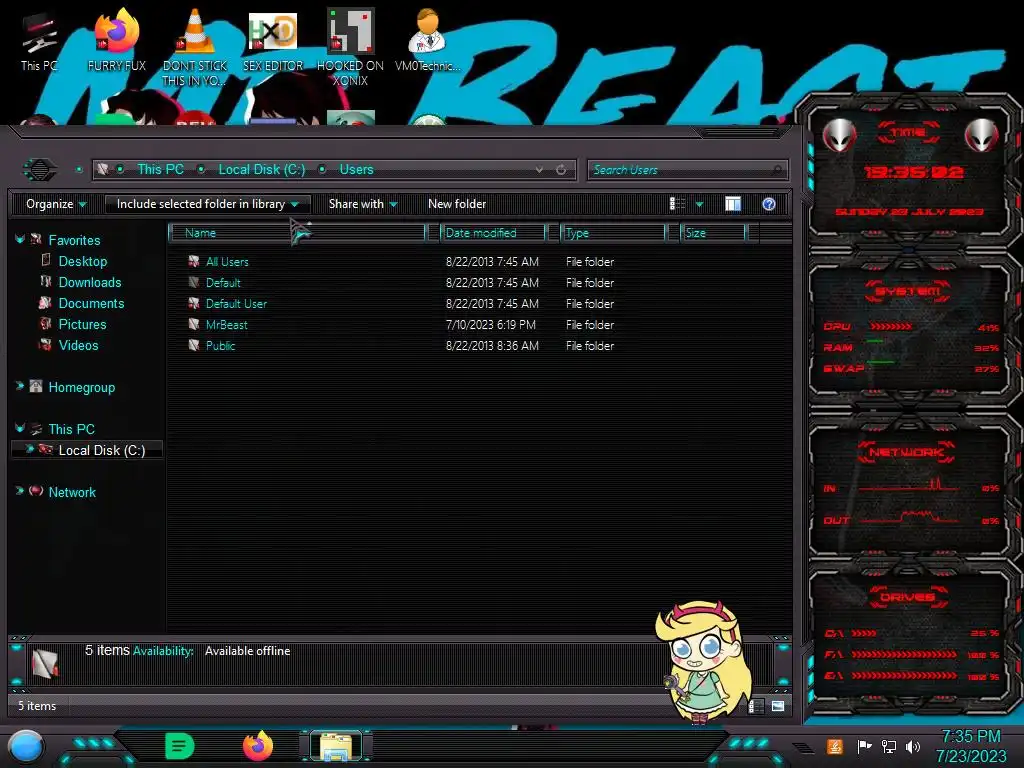1024x768 pixels.
Task: Click the Public folder icon
Action: [194, 345]
